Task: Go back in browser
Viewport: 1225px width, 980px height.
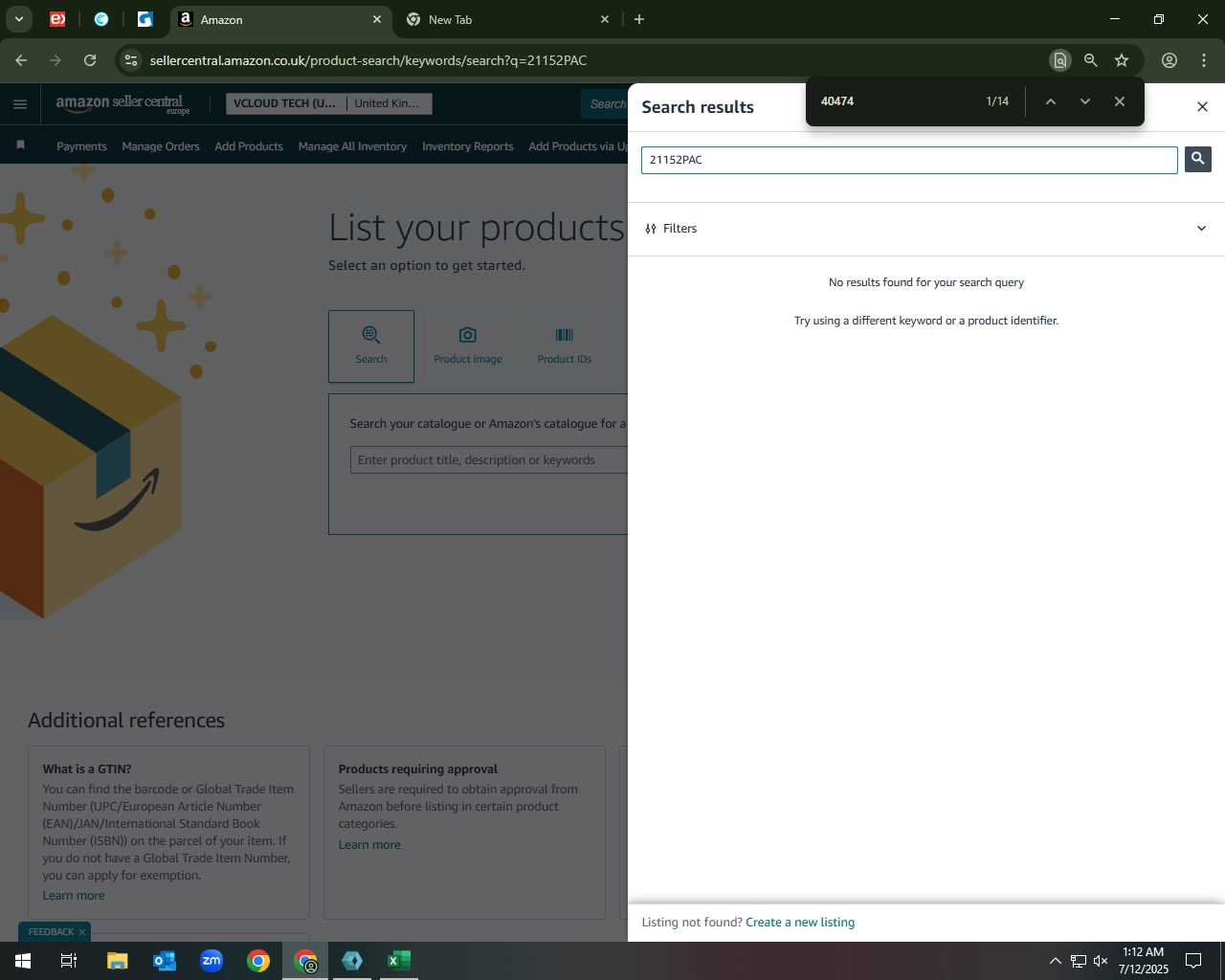Action: pos(21,60)
